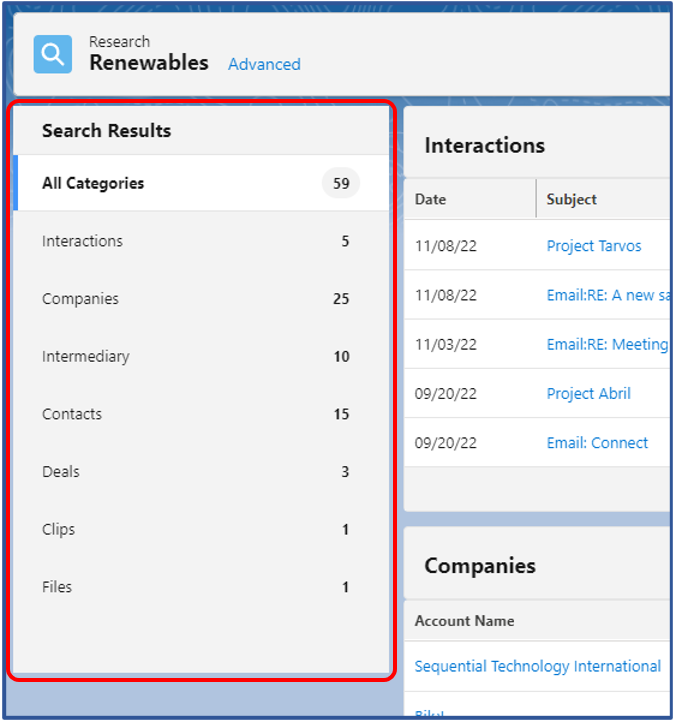The image size is (673, 720).
Task: Select the Clips category
Action: (x=202, y=529)
